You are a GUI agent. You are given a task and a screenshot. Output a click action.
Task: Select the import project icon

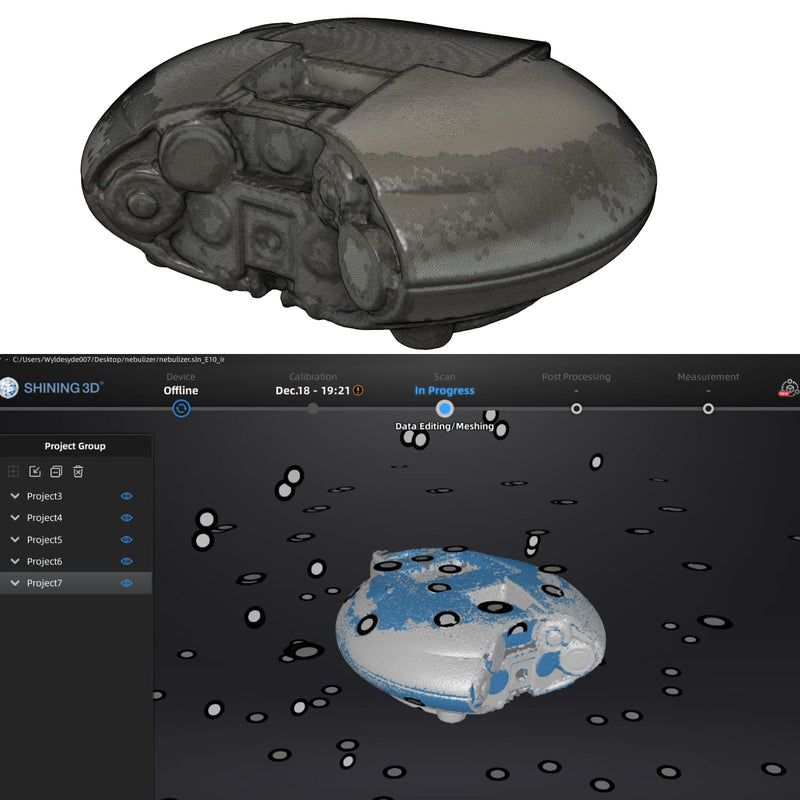coord(36,471)
